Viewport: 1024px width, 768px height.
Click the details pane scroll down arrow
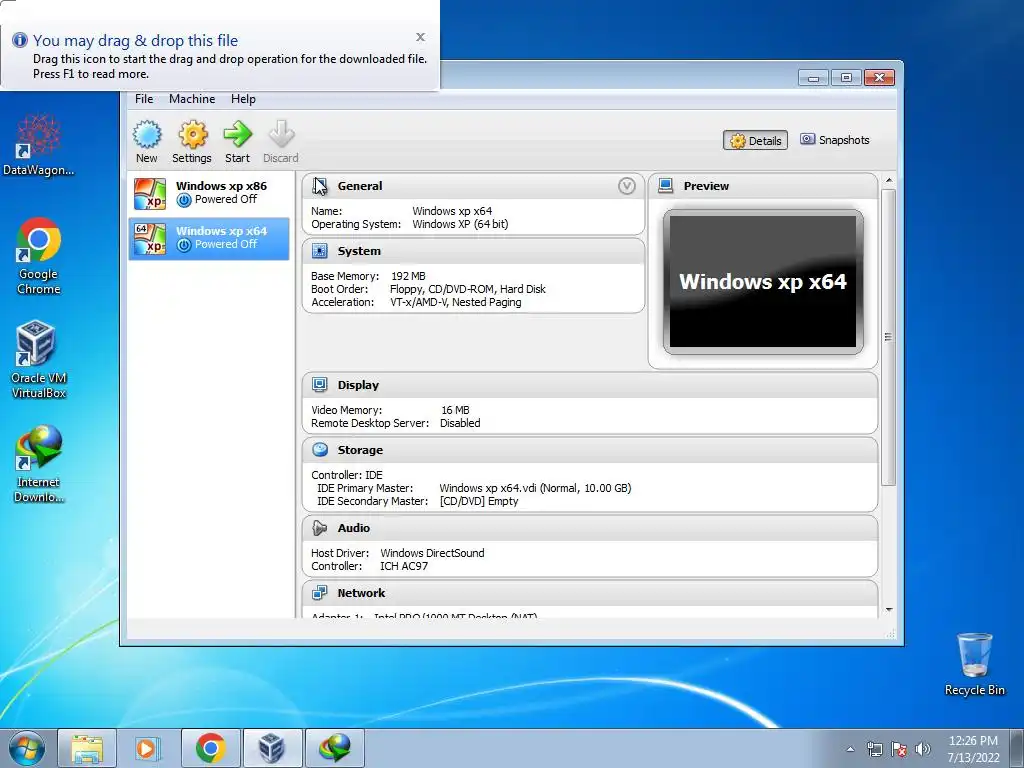[x=888, y=609]
